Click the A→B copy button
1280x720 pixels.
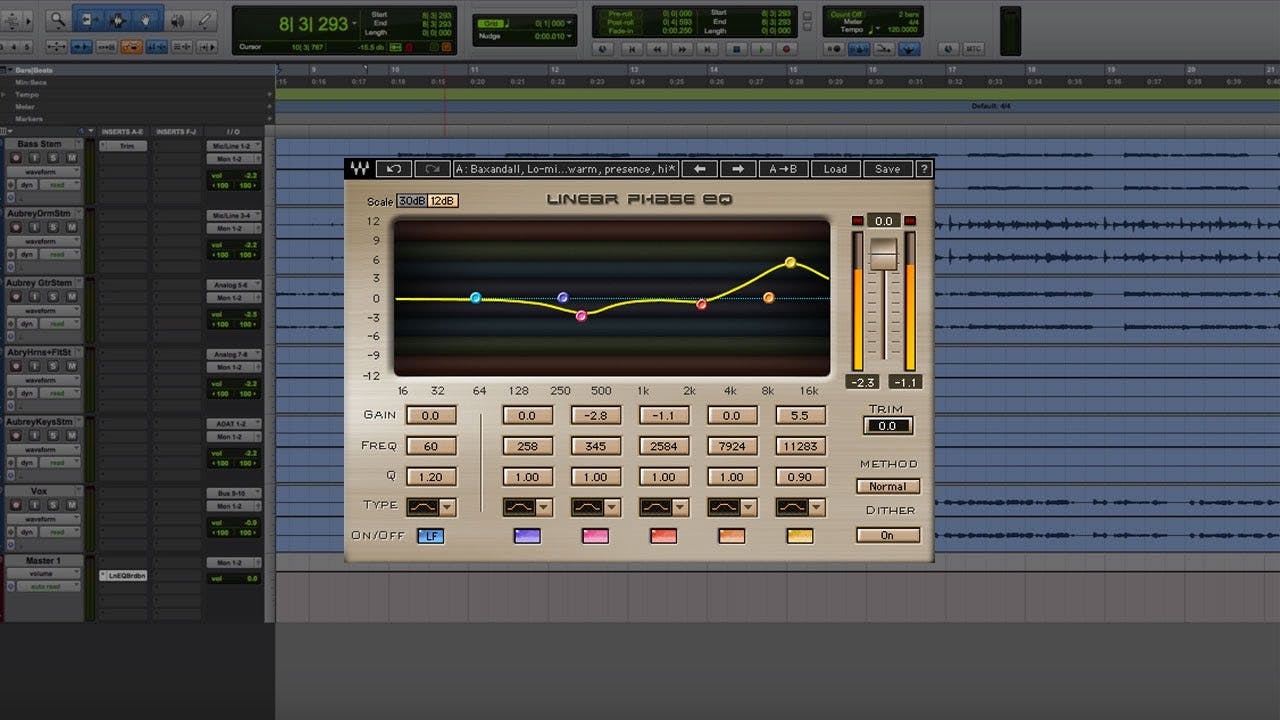point(784,169)
